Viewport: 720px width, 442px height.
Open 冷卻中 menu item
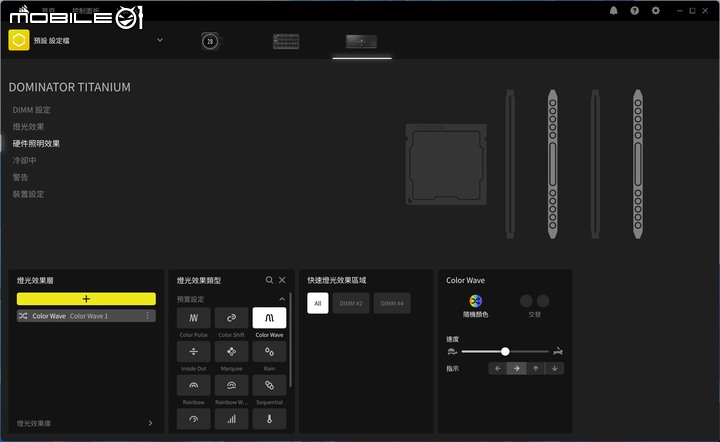click(24, 160)
